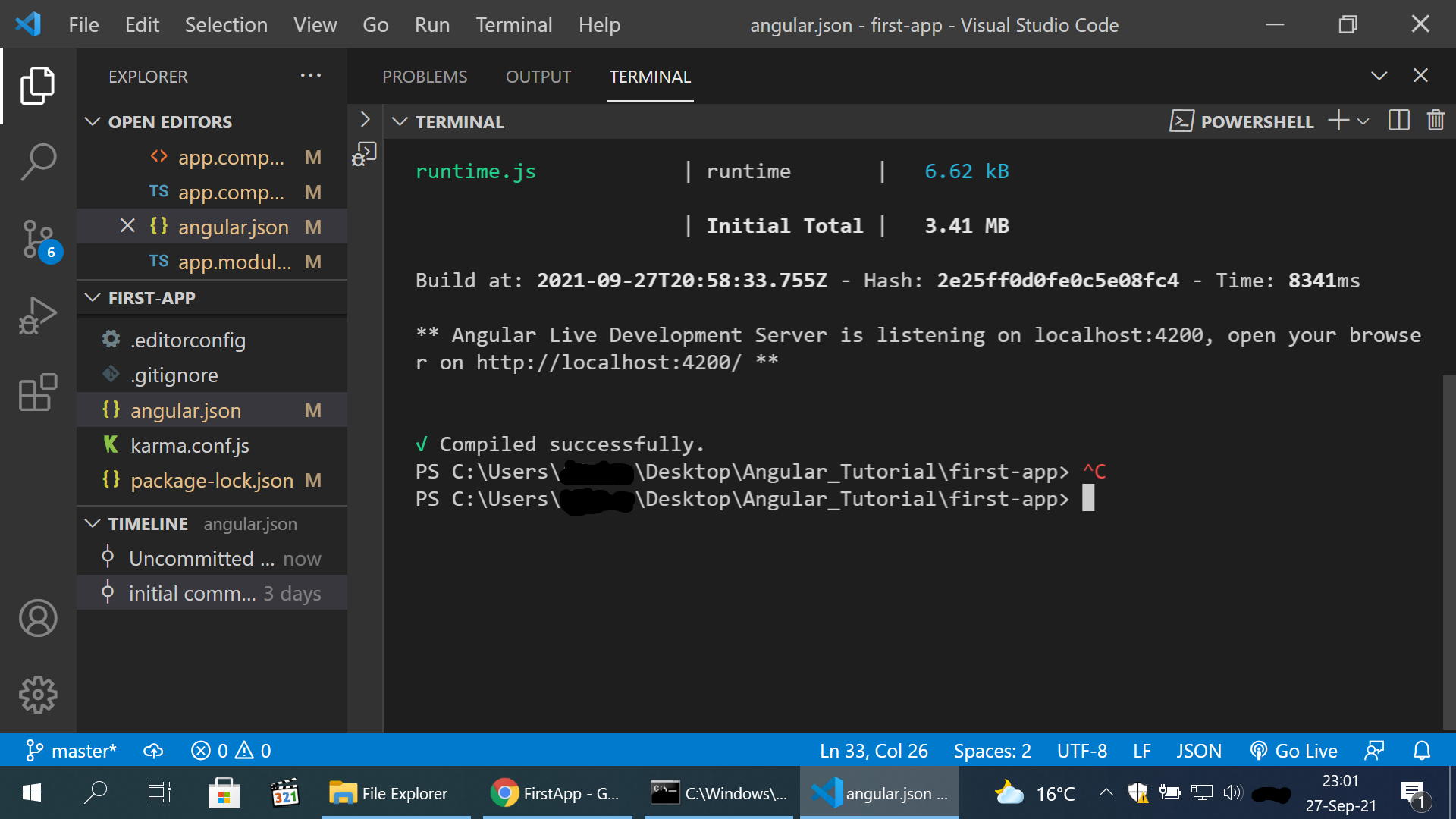
Task: Open Windows Start menu
Action: click(x=32, y=793)
